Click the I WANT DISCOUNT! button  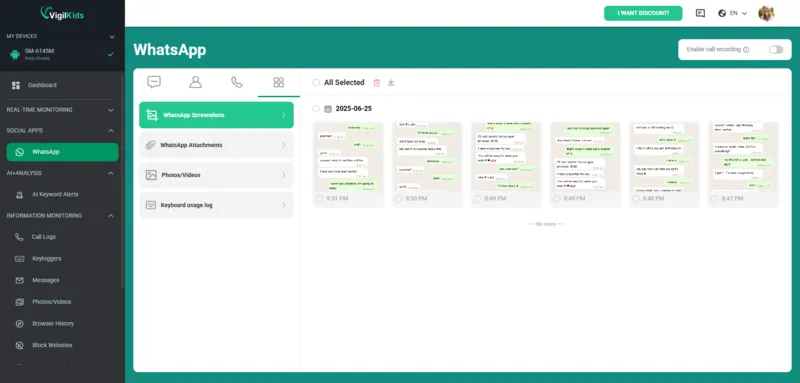(x=643, y=13)
